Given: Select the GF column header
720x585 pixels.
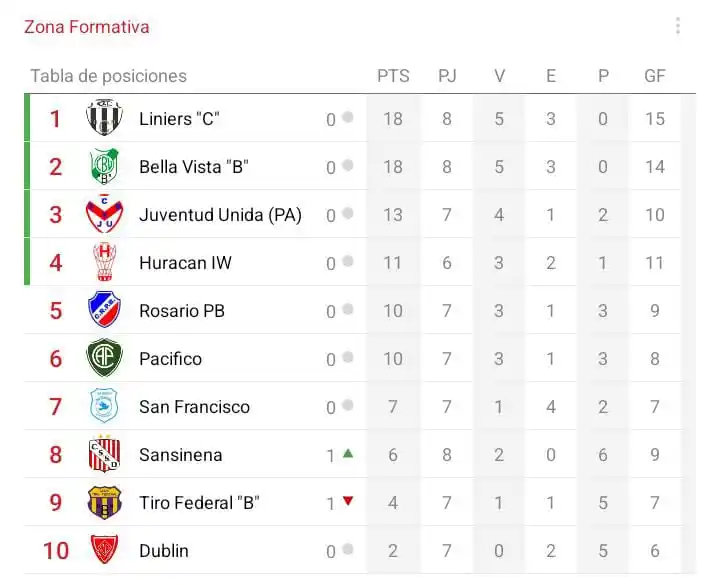Looking at the screenshot, I should coord(655,76).
